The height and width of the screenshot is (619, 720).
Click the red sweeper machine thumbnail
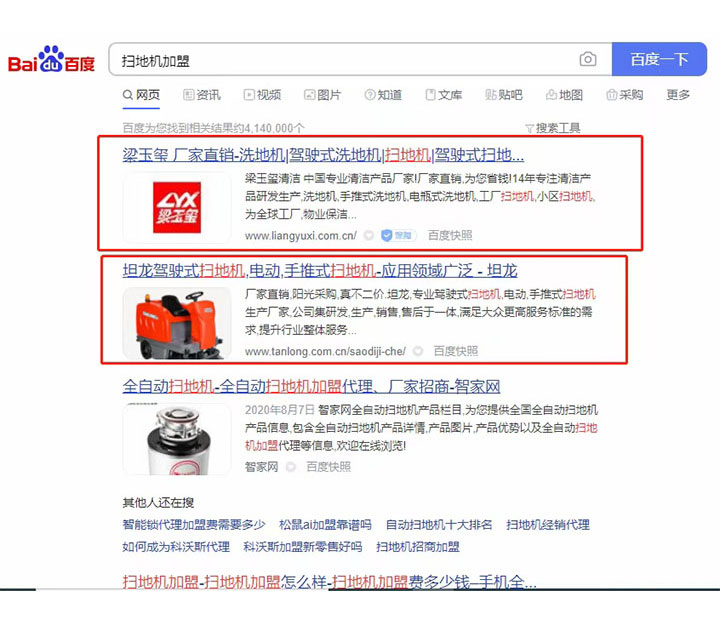tap(177, 323)
